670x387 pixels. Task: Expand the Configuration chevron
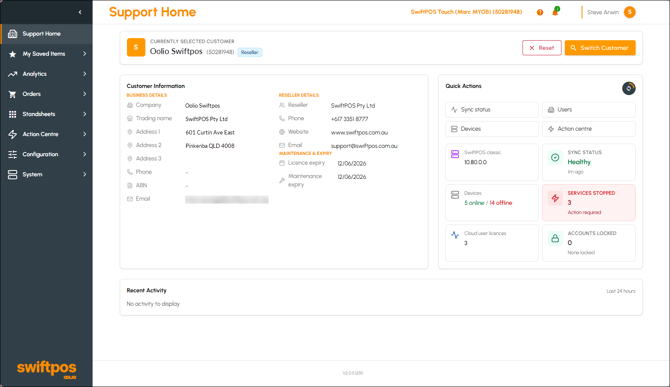pos(85,154)
